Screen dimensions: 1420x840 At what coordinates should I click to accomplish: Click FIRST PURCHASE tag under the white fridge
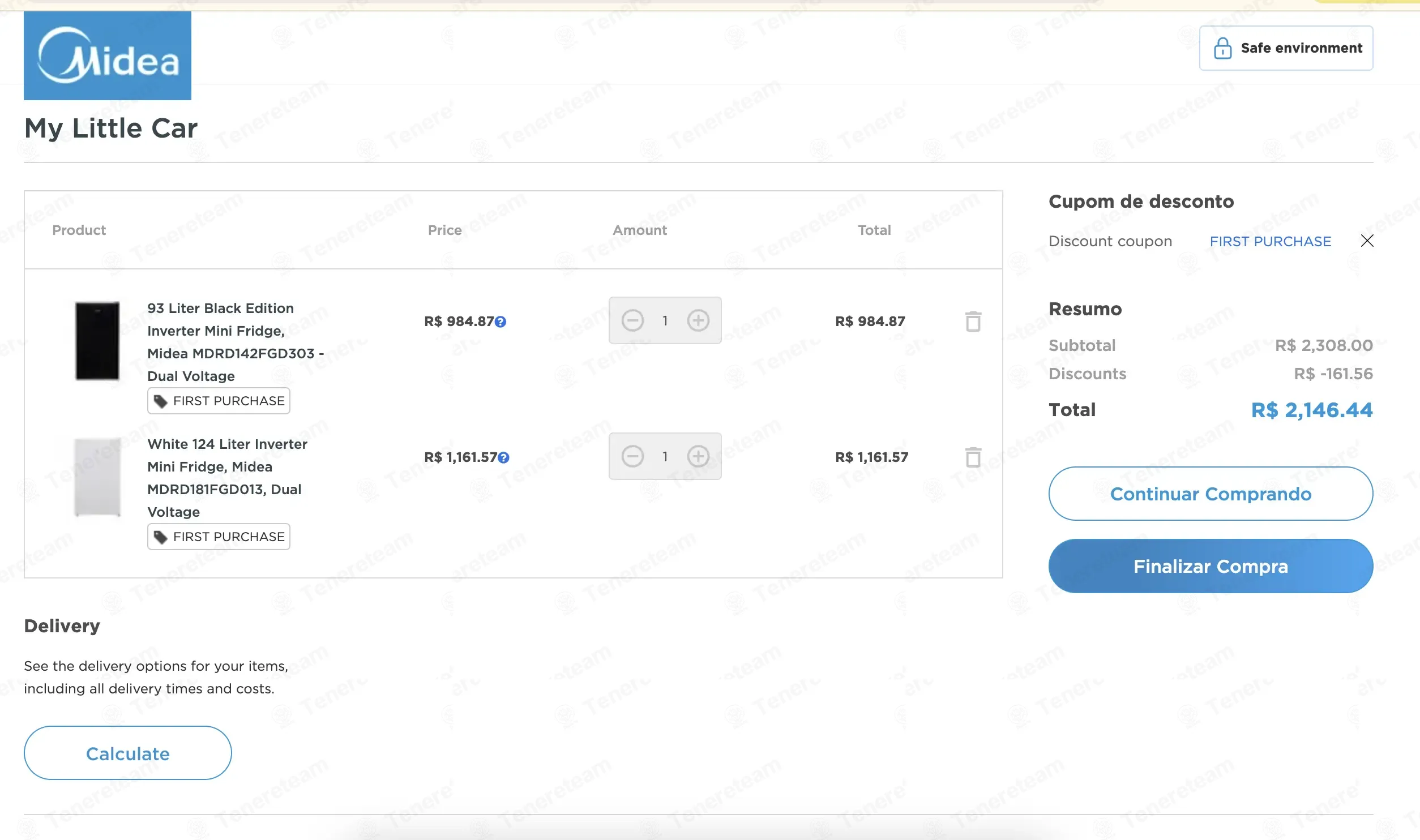(x=219, y=537)
